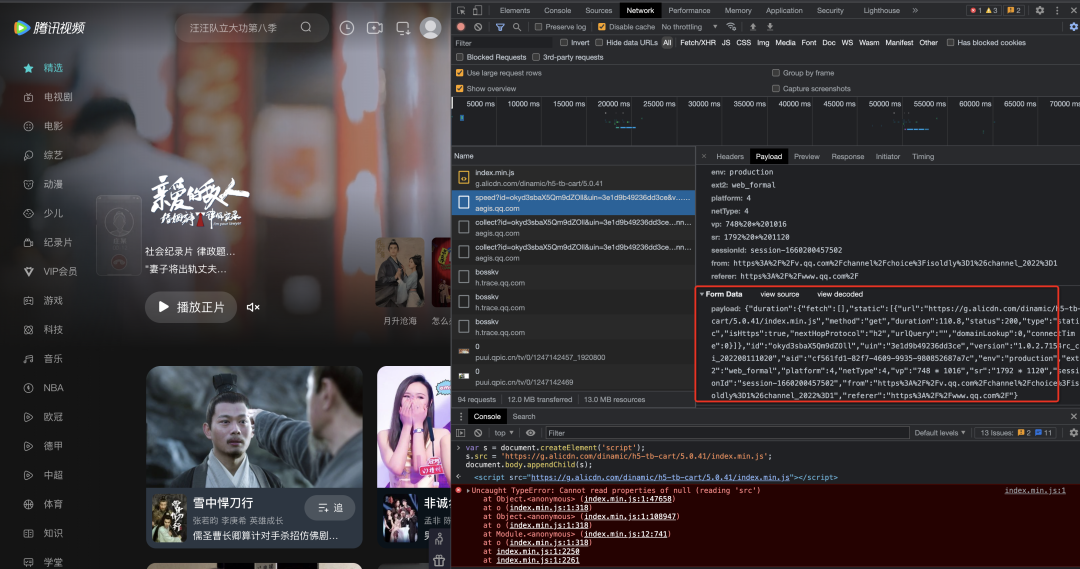The width and height of the screenshot is (1080, 569).
Task: Open DevTools settings gear
Action: (x=1040, y=10)
